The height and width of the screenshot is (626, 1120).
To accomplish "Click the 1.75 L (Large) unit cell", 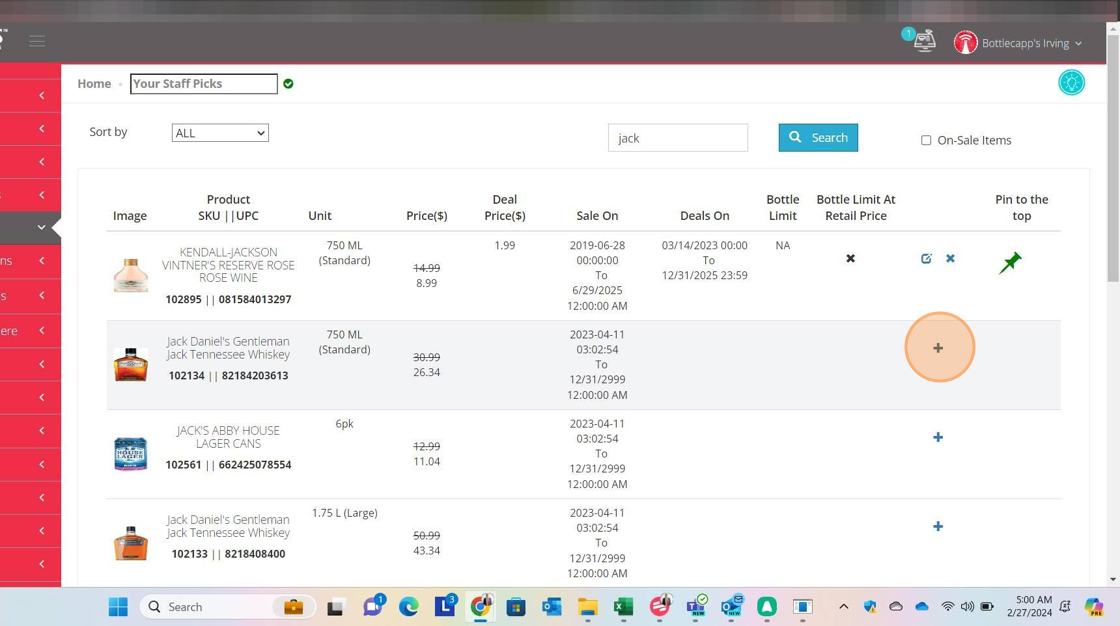I will pyautogui.click(x=344, y=513).
